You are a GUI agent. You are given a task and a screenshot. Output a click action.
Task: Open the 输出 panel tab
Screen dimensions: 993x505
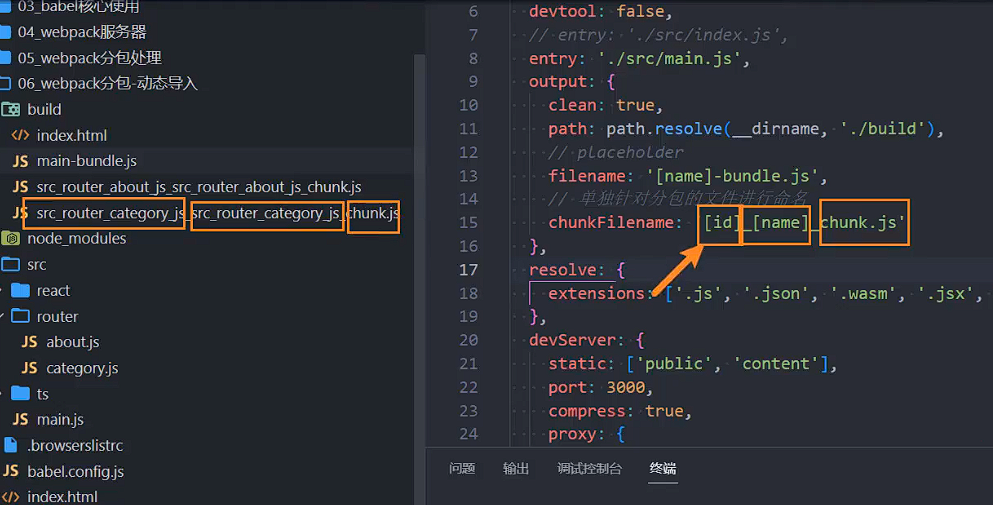[x=516, y=468]
